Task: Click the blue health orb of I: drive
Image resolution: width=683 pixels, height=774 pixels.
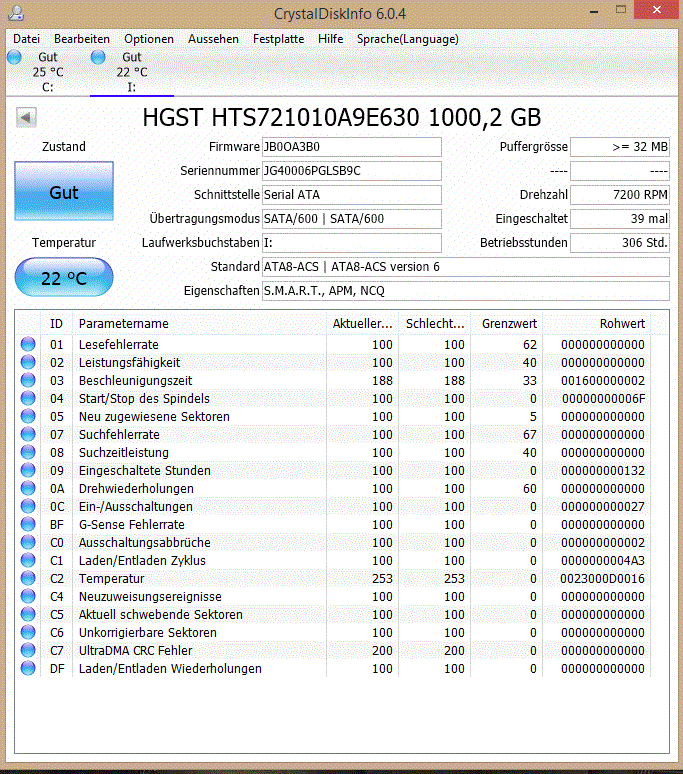Action: [98, 57]
